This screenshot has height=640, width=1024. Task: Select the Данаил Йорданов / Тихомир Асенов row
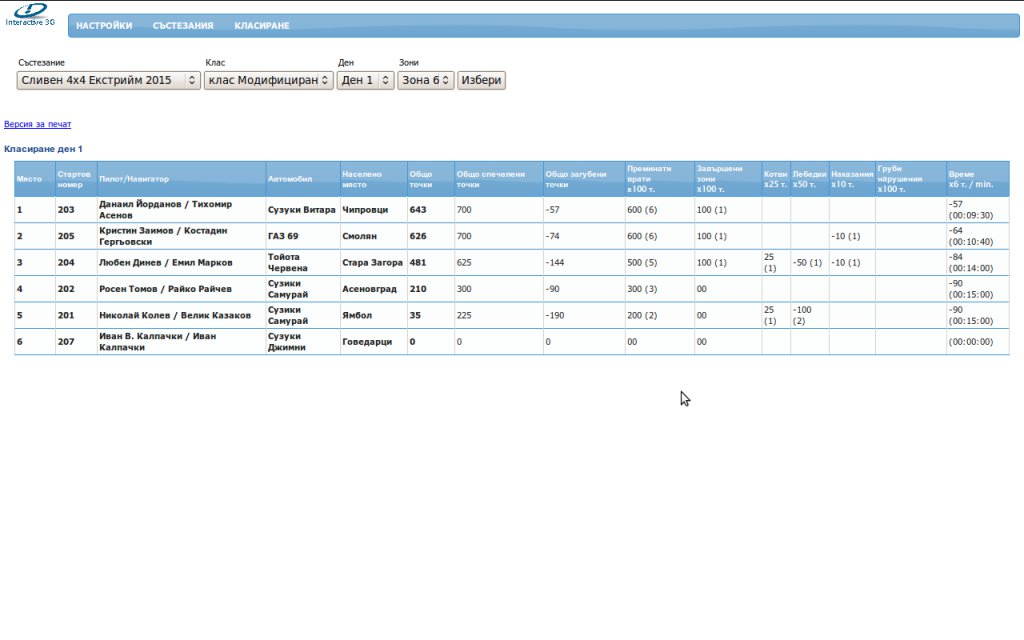point(165,210)
